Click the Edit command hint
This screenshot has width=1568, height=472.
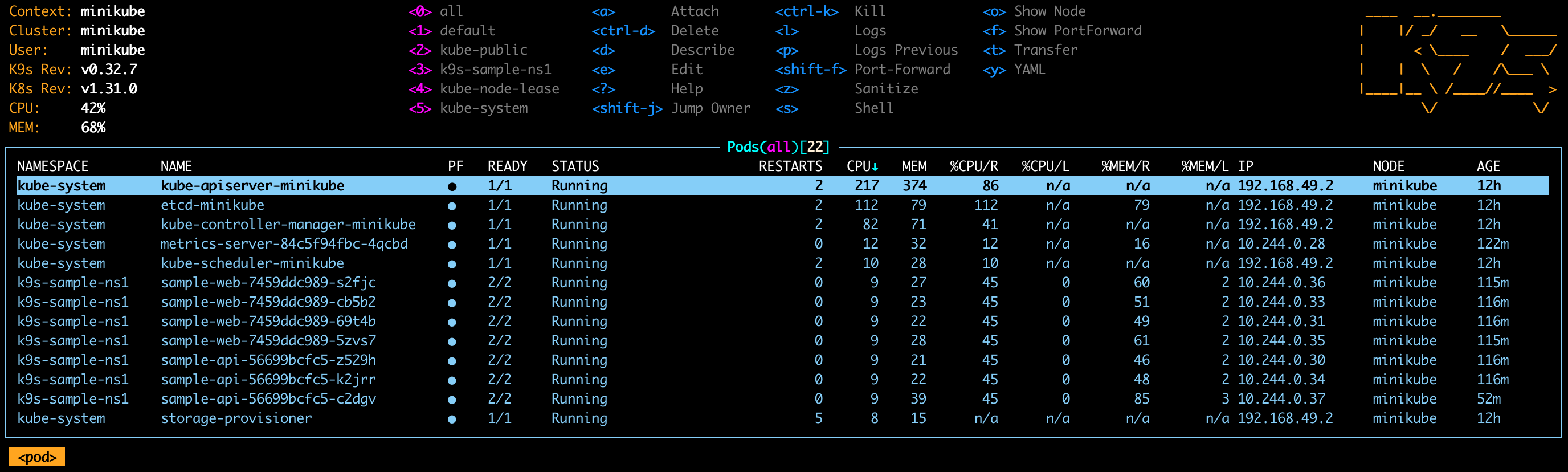[x=687, y=70]
